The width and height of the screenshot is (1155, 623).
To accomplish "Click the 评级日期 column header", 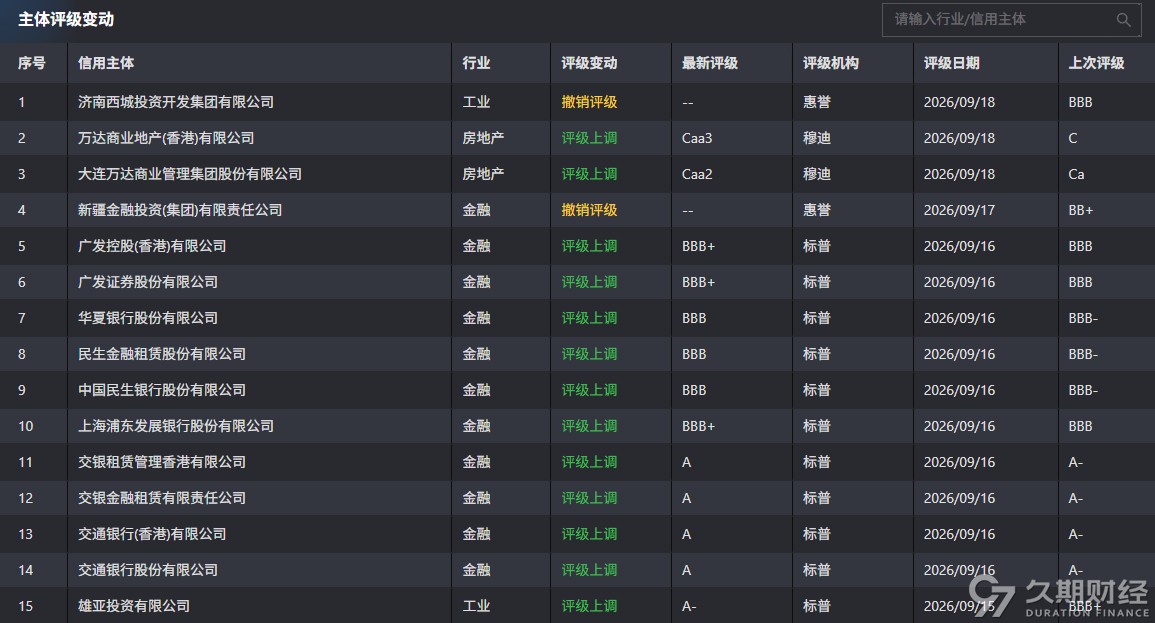I will coord(952,63).
